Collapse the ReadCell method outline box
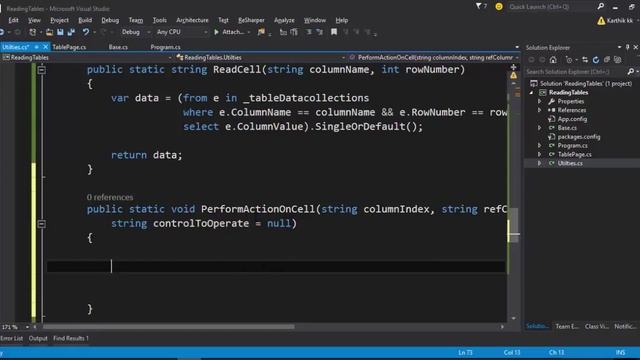 pos(41,70)
